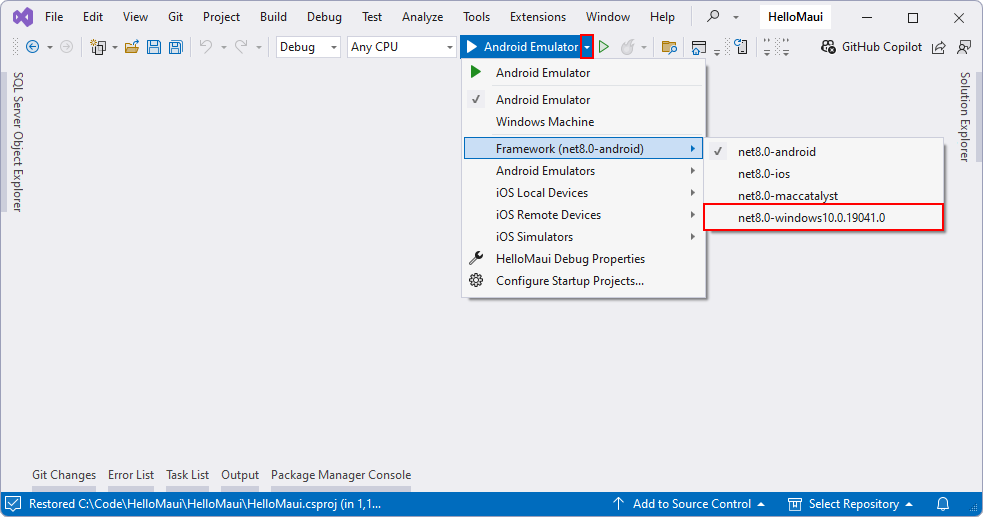Expand the New Project dropdown arrow
983x517 pixels.
(x=114, y=48)
